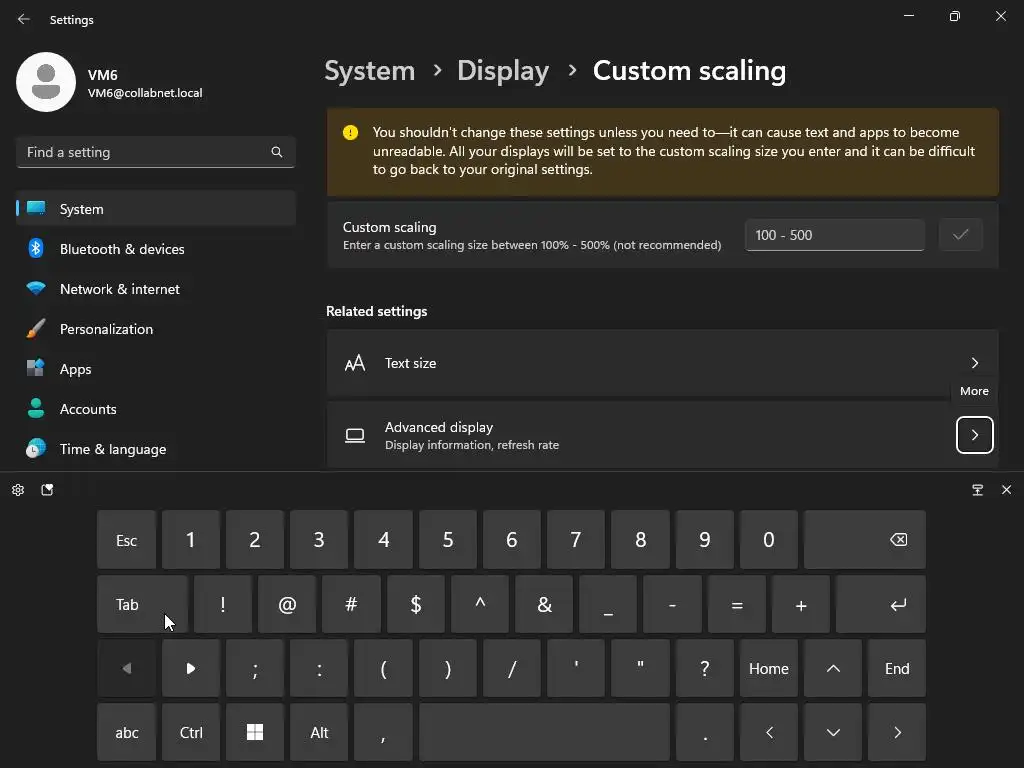Switch keyboard to abc letters layout

click(x=127, y=732)
